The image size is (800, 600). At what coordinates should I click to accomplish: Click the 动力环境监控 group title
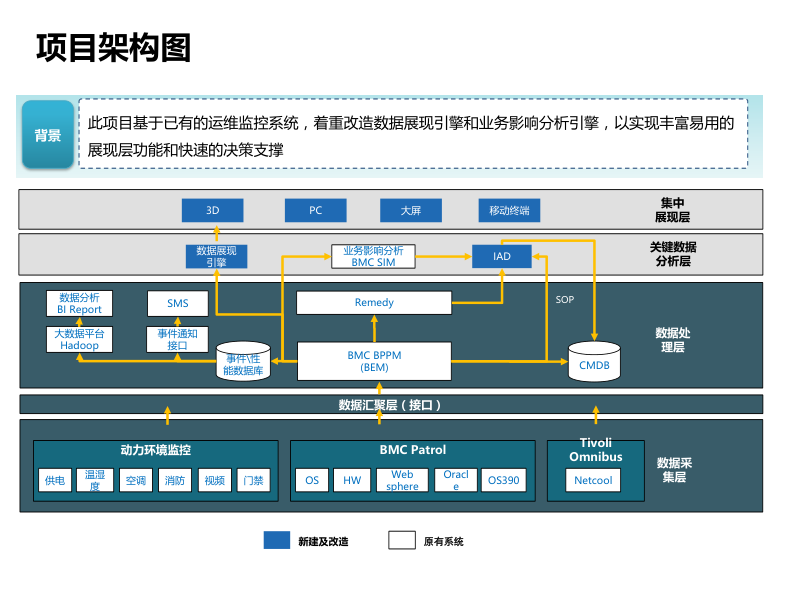(x=156, y=449)
